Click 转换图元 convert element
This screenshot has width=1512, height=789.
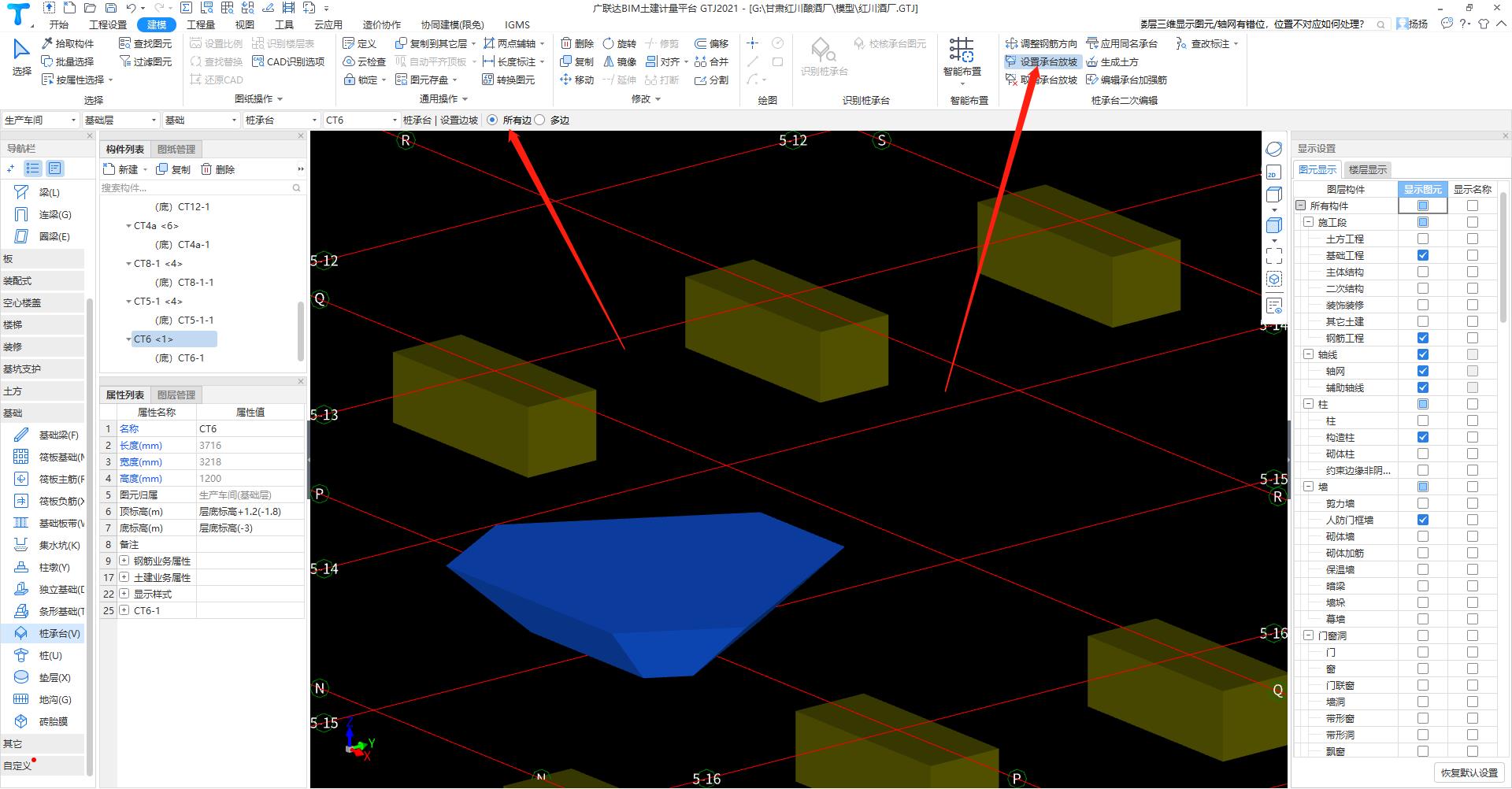coord(508,80)
